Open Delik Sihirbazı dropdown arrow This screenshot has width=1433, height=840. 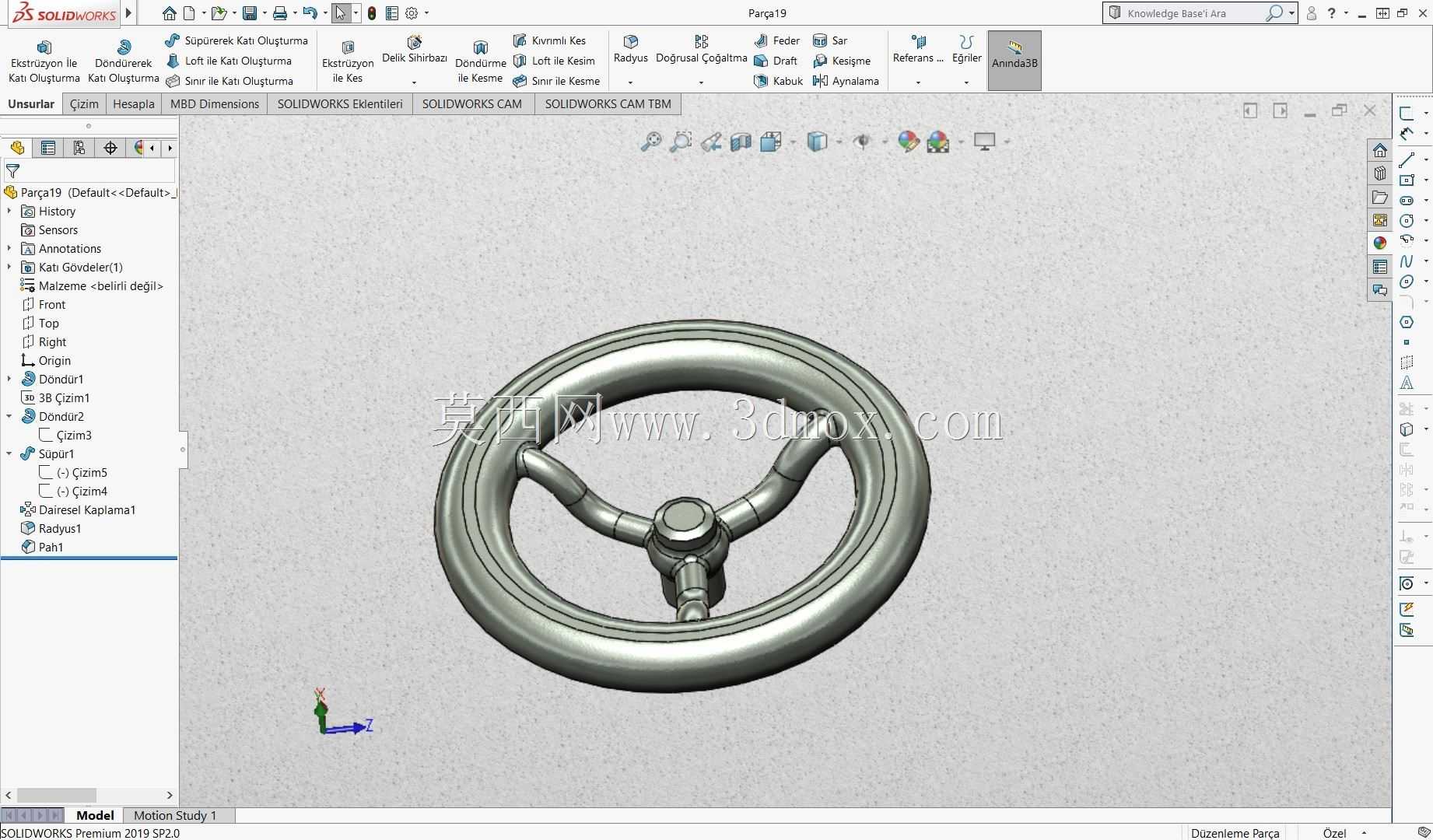coord(415,82)
